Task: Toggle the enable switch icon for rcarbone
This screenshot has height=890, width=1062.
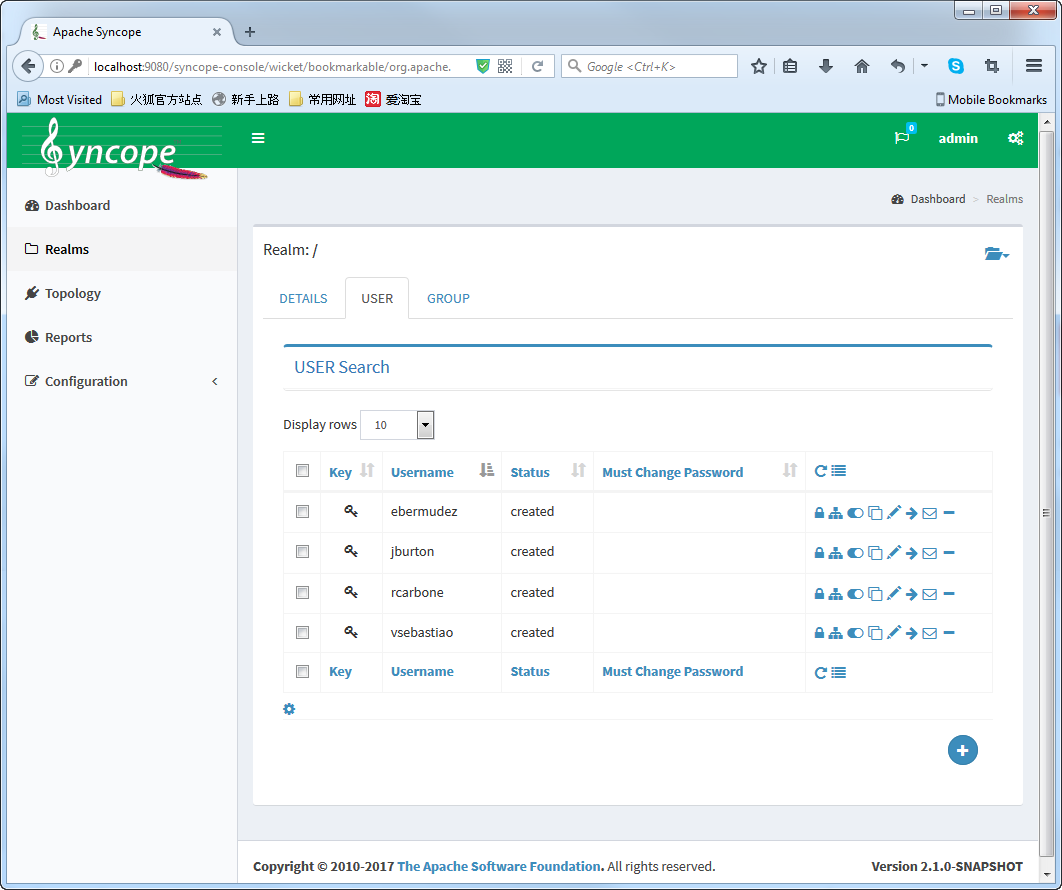Action: click(x=855, y=594)
